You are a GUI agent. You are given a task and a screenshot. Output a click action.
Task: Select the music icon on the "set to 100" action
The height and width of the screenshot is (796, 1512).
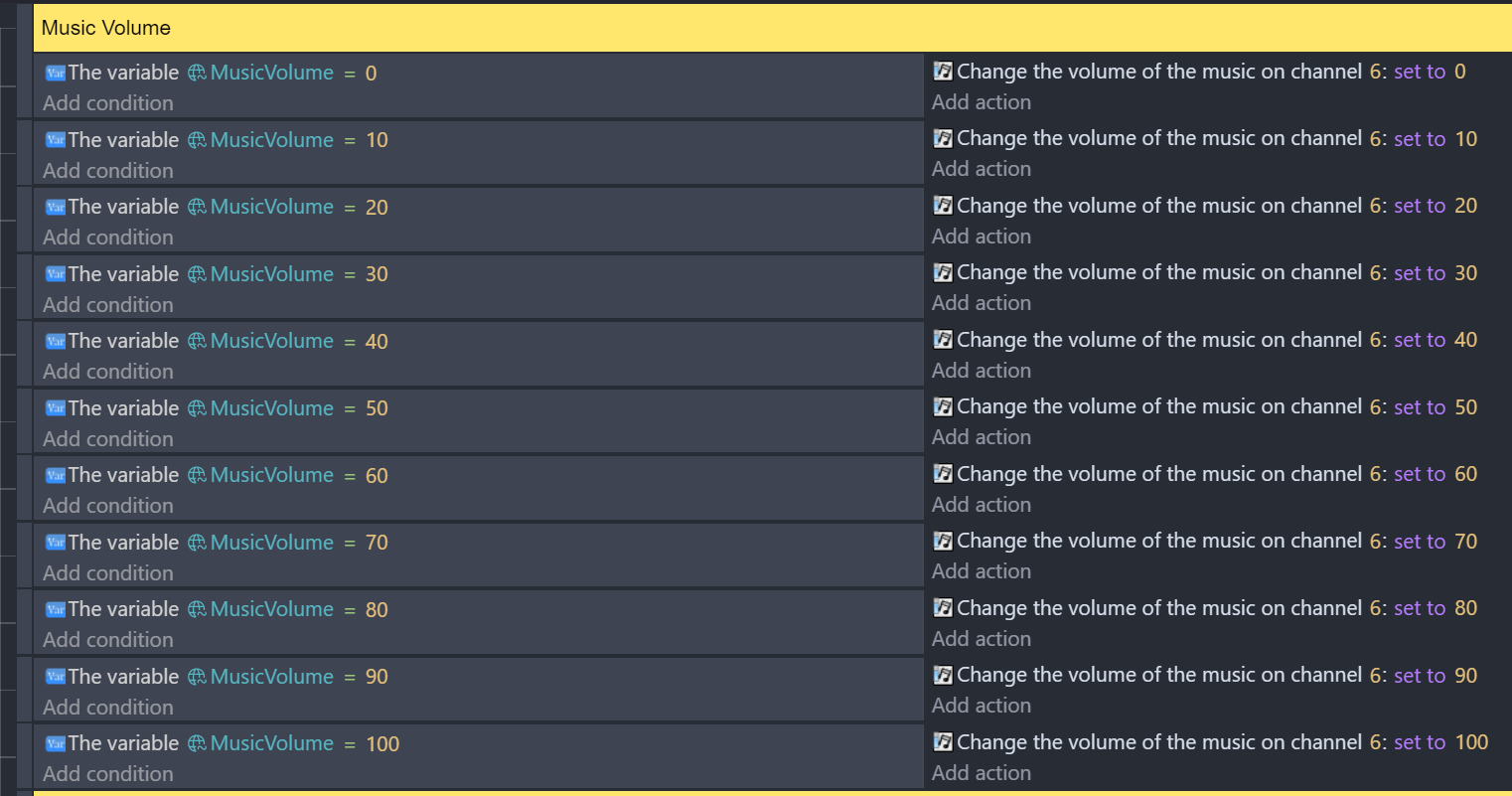coord(943,742)
